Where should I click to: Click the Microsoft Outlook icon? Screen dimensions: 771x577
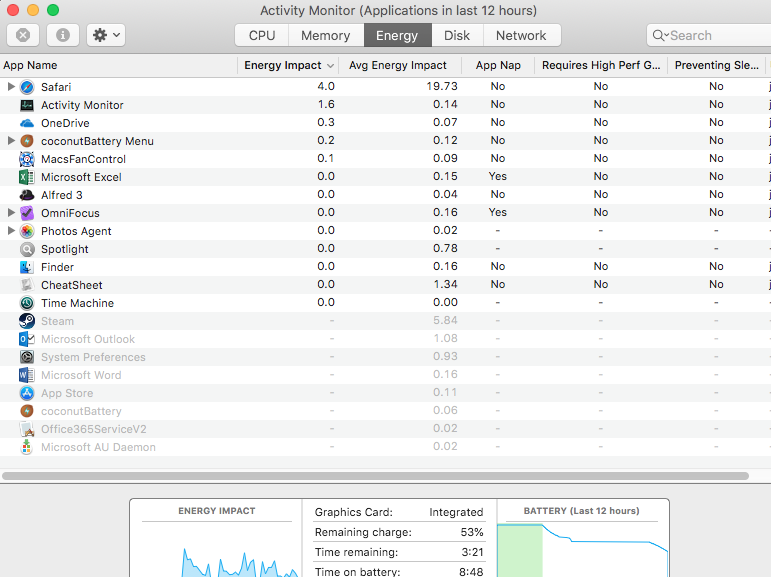27,339
